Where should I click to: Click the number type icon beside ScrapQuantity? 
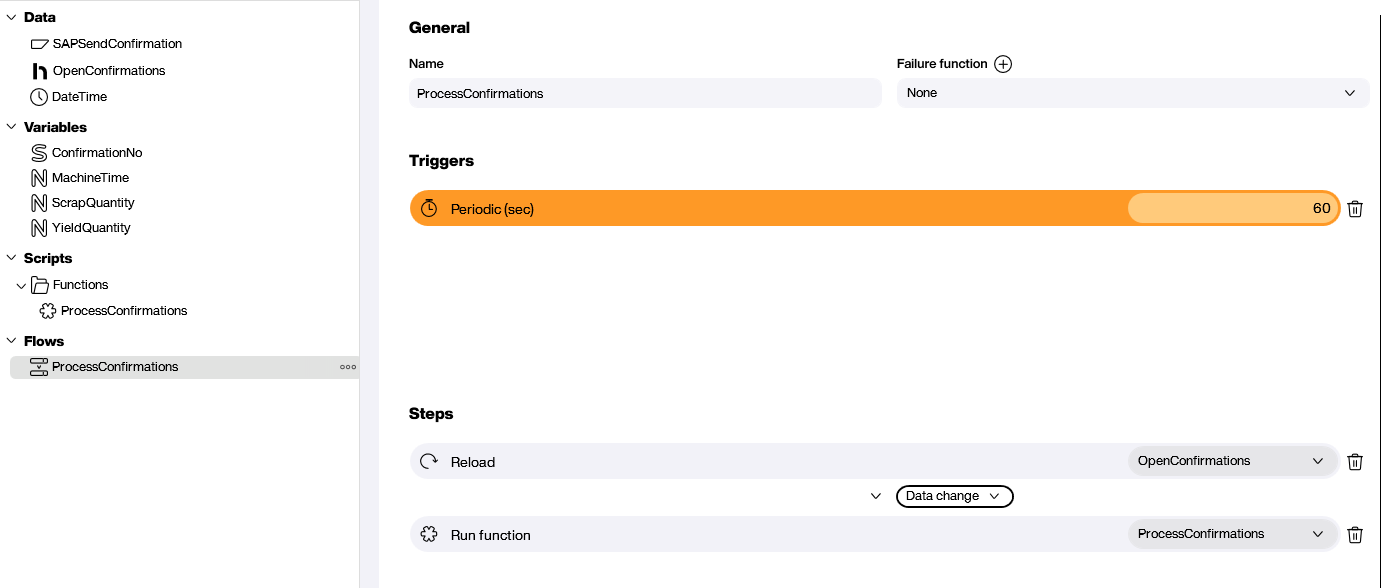38,202
